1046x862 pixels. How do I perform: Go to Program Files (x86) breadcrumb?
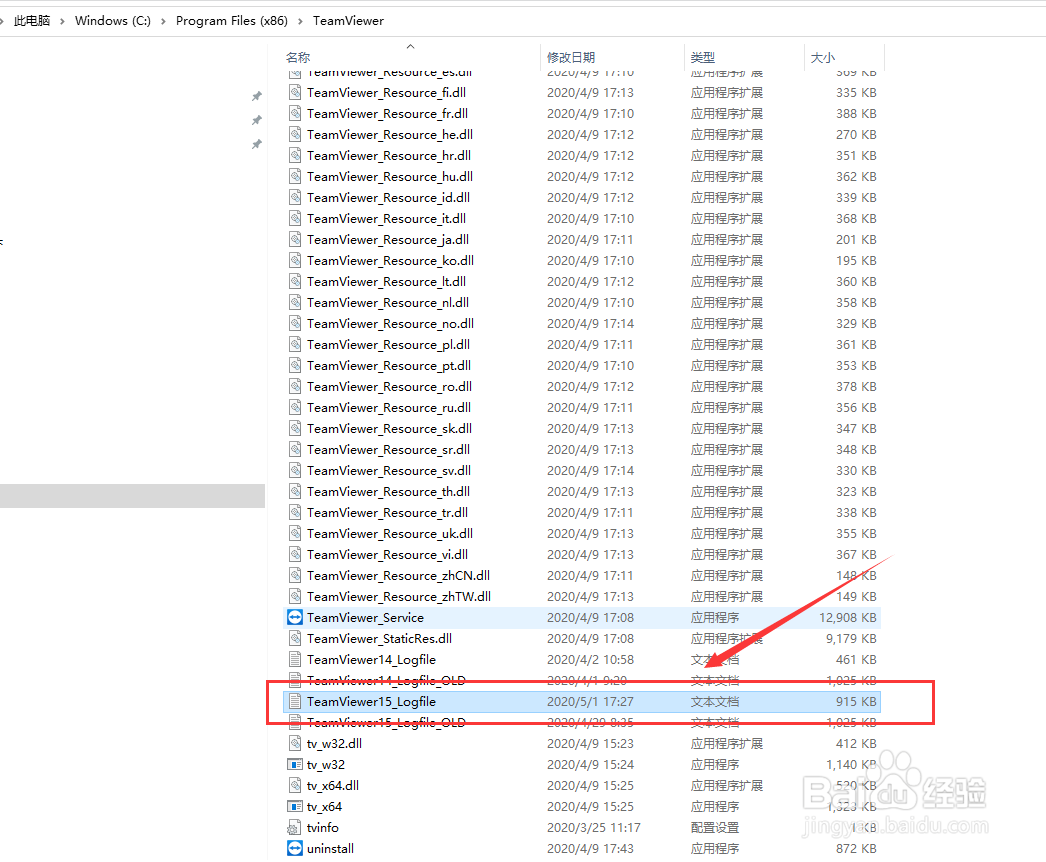tap(231, 21)
